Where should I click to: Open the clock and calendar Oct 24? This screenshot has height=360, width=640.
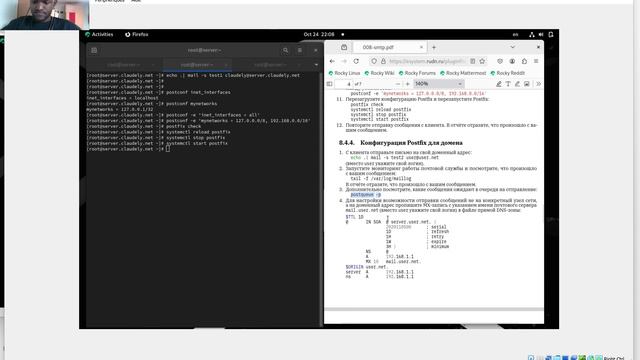[319, 34]
